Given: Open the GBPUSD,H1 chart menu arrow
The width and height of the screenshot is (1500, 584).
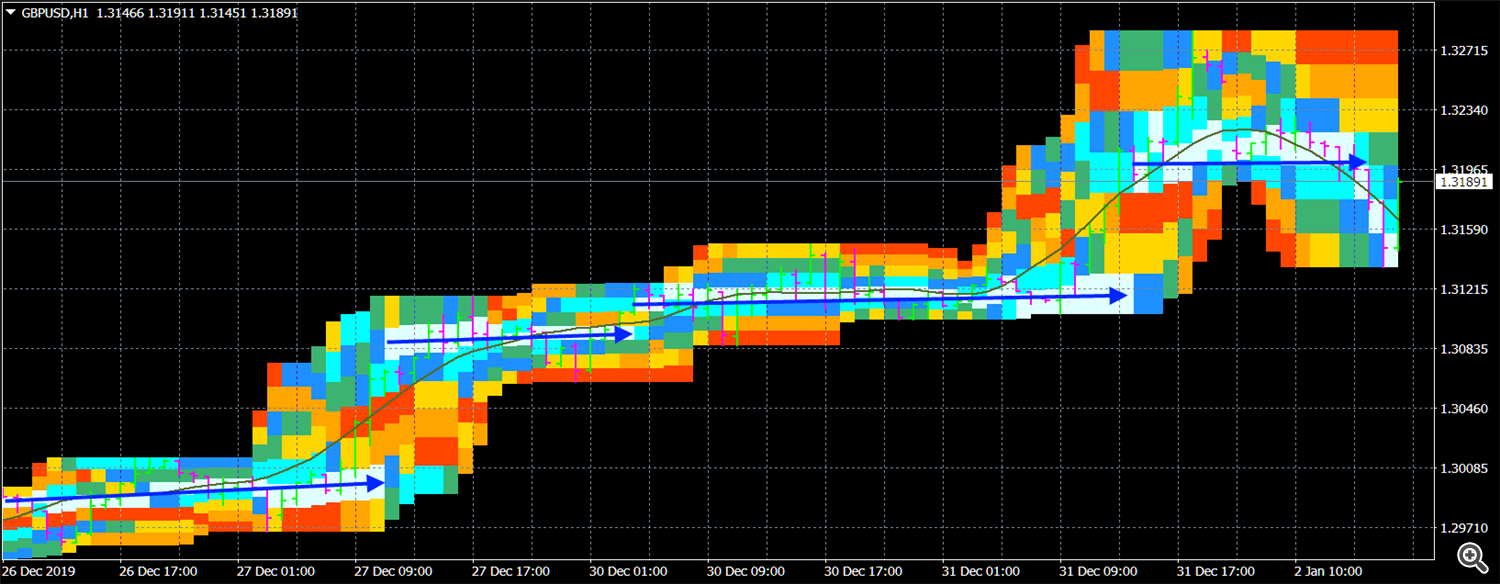Looking at the screenshot, I should point(11,12).
